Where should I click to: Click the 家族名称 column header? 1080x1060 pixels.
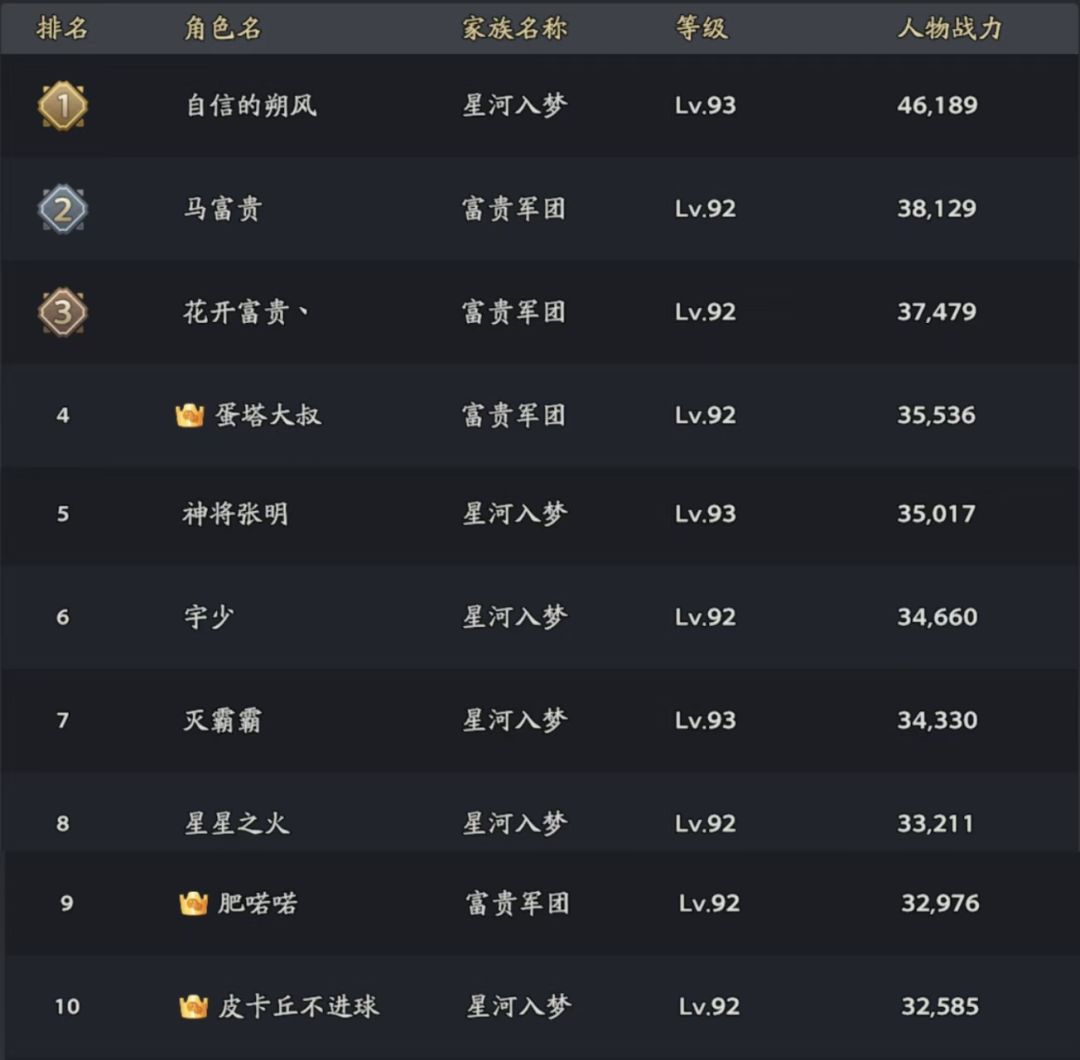click(x=514, y=29)
